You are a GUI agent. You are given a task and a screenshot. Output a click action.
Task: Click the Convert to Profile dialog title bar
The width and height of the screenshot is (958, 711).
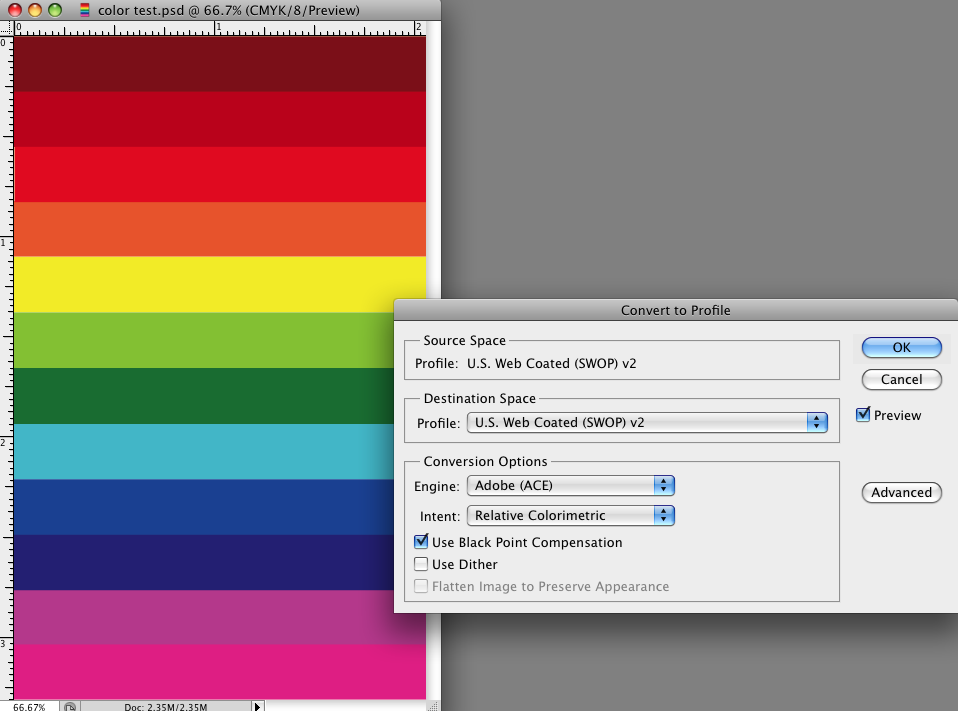[676, 310]
